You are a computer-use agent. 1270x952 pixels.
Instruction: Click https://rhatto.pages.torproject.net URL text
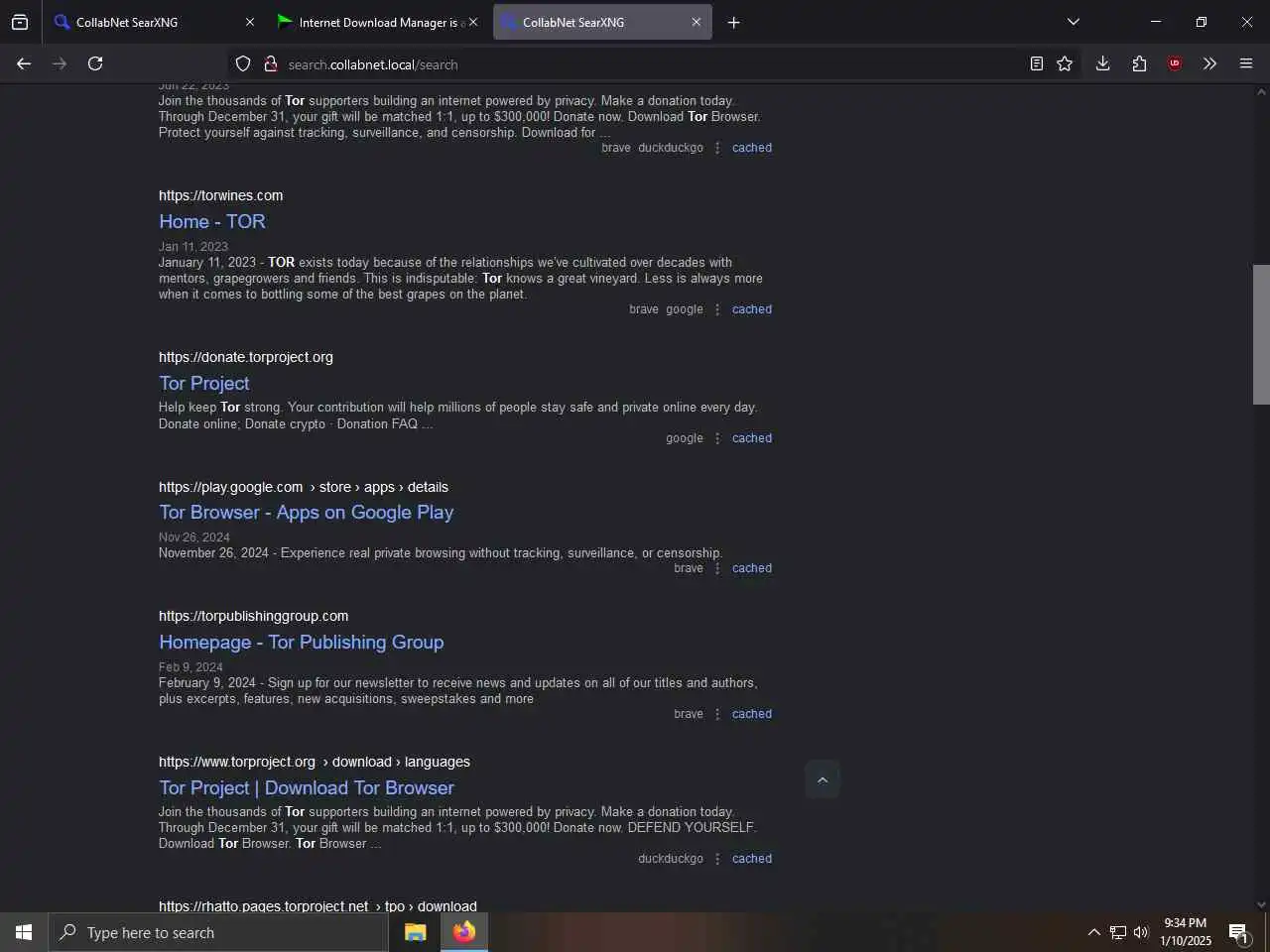coord(264,906)
